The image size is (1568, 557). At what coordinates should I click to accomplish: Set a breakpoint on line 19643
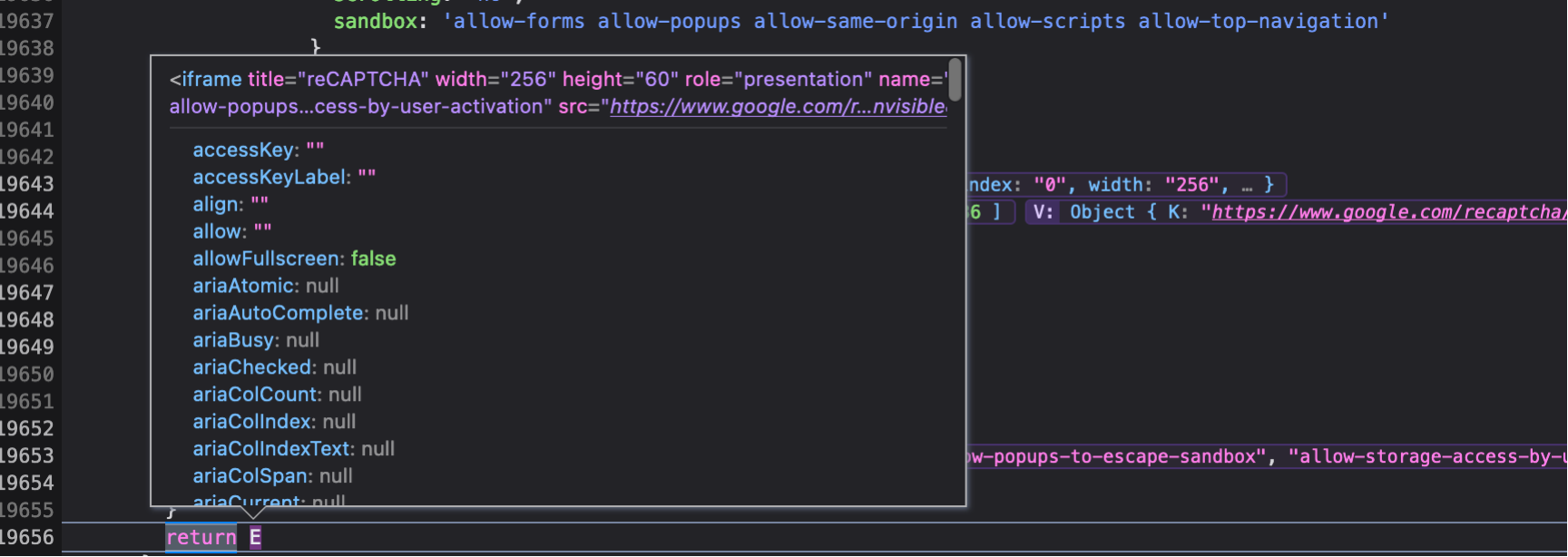click(x=27, y=184)
